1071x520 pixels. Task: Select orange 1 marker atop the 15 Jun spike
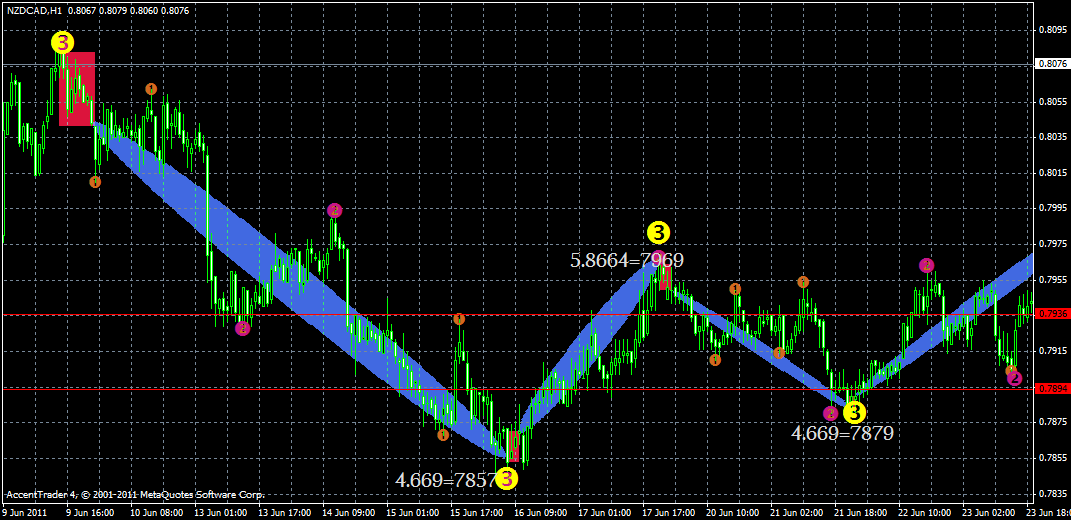tap(459, 318)
